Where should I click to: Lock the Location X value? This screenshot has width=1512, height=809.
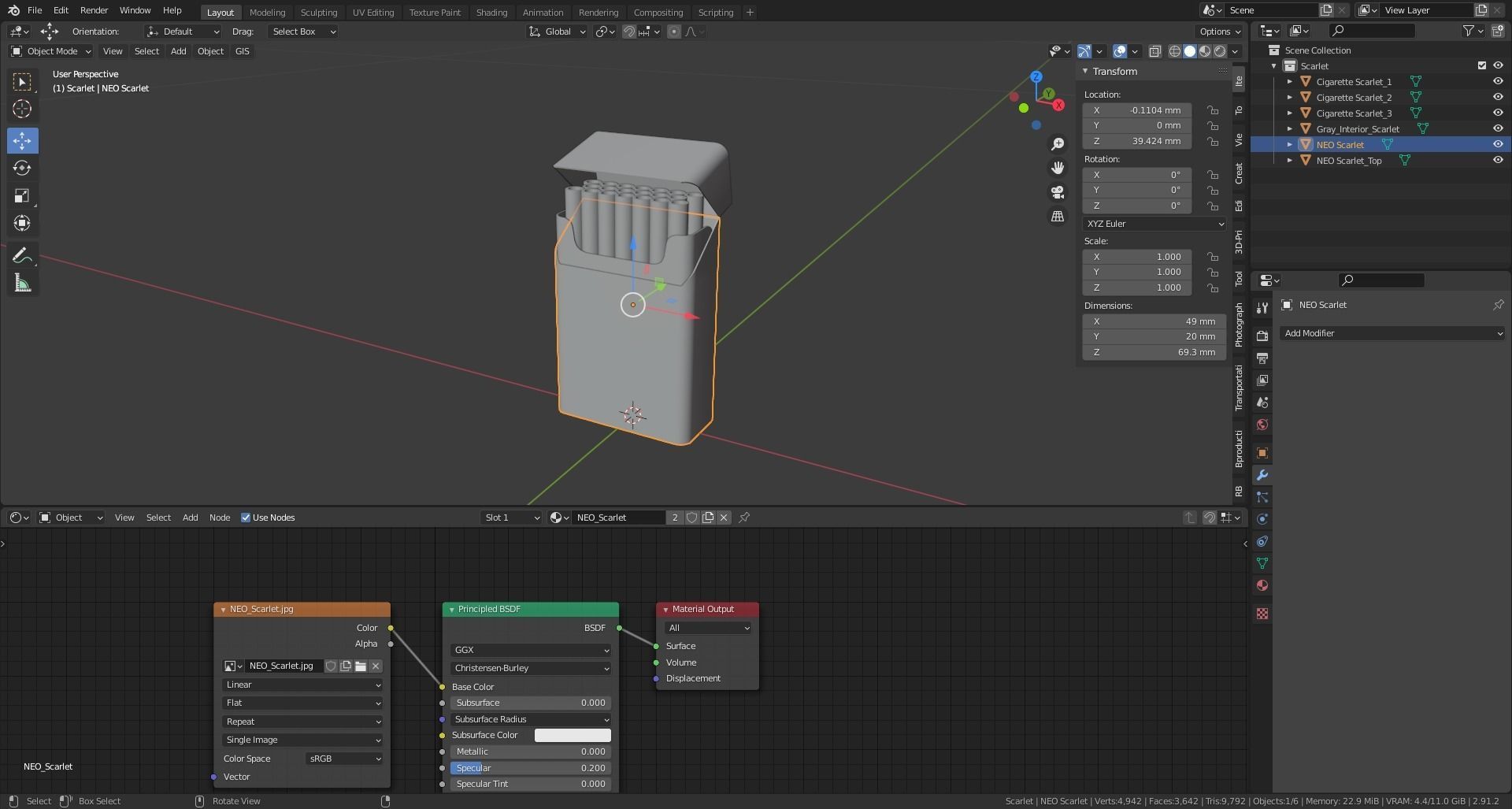[1213, 110]
